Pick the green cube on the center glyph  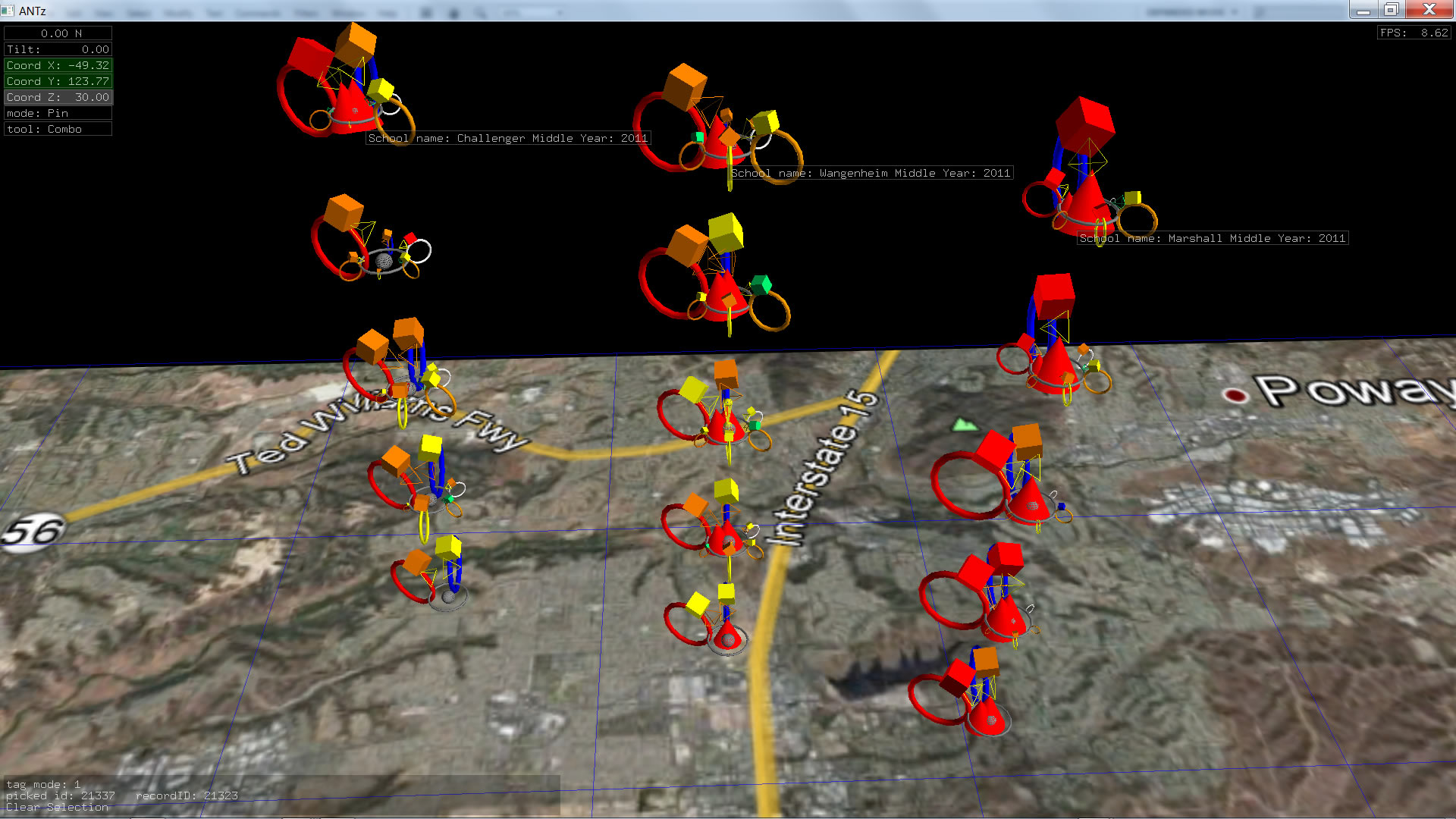[761, 285]
